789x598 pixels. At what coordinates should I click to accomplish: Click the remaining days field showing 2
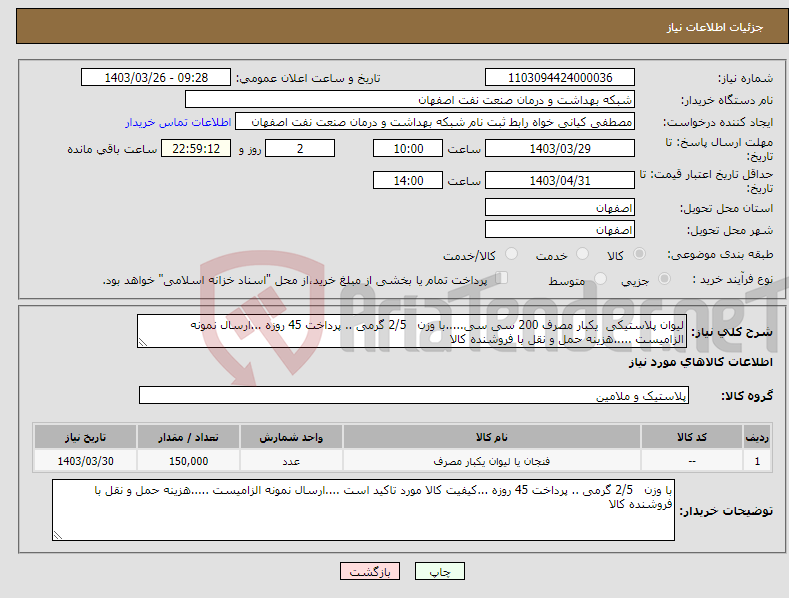pos(300,148)
